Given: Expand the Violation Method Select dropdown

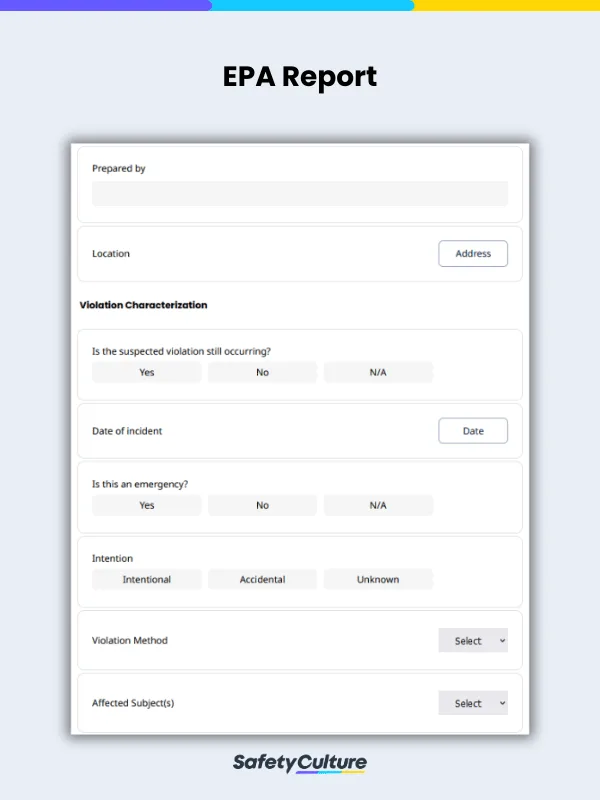Looking at the screenshot, I should coord(473,641).
